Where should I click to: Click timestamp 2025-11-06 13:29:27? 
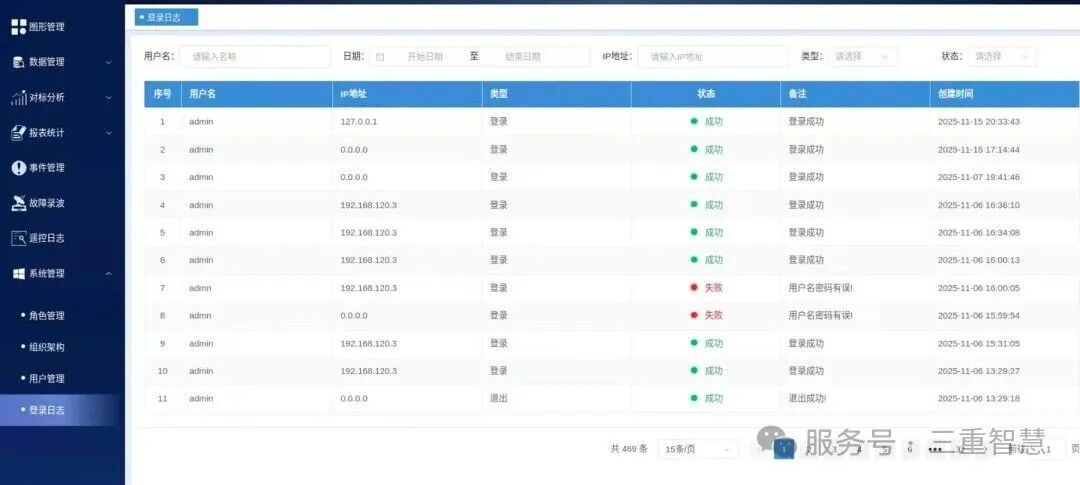[x=979, y=371]
